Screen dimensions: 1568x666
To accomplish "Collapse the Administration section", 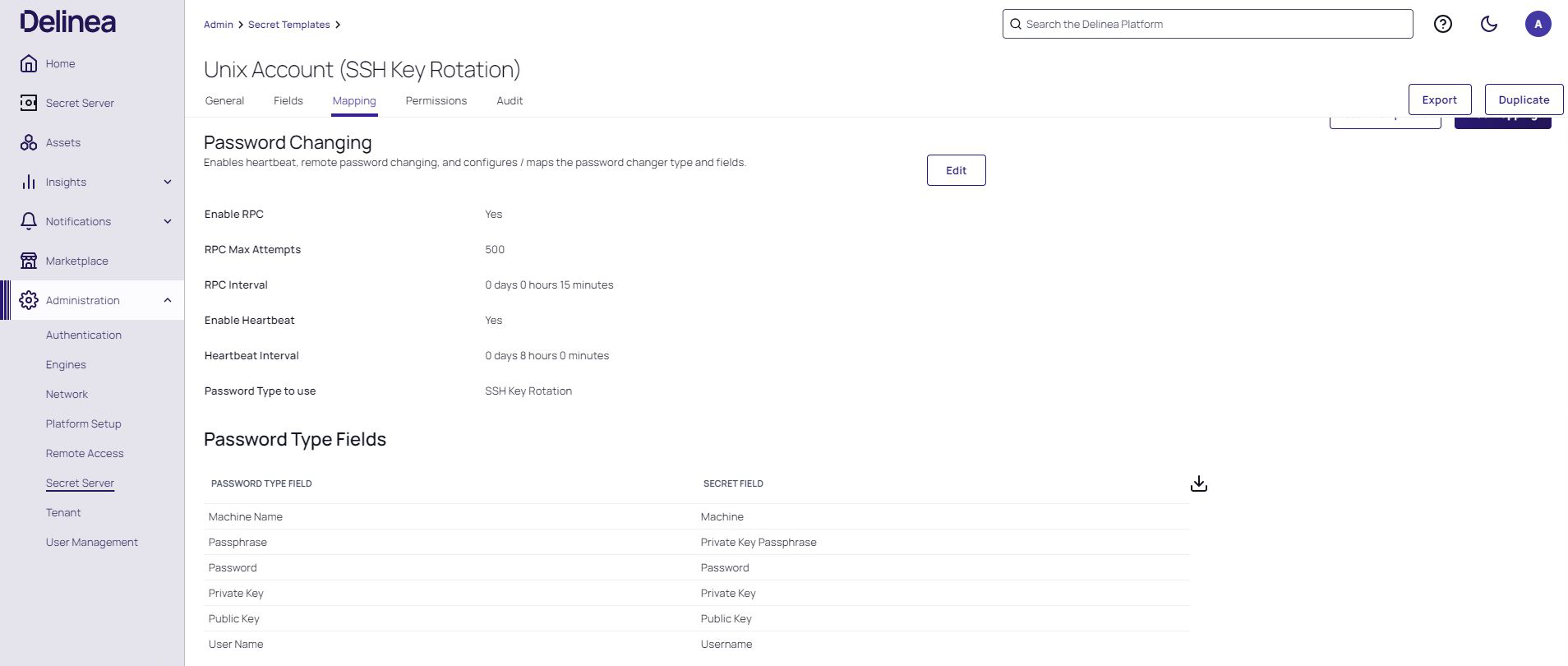I will [168, 301].
